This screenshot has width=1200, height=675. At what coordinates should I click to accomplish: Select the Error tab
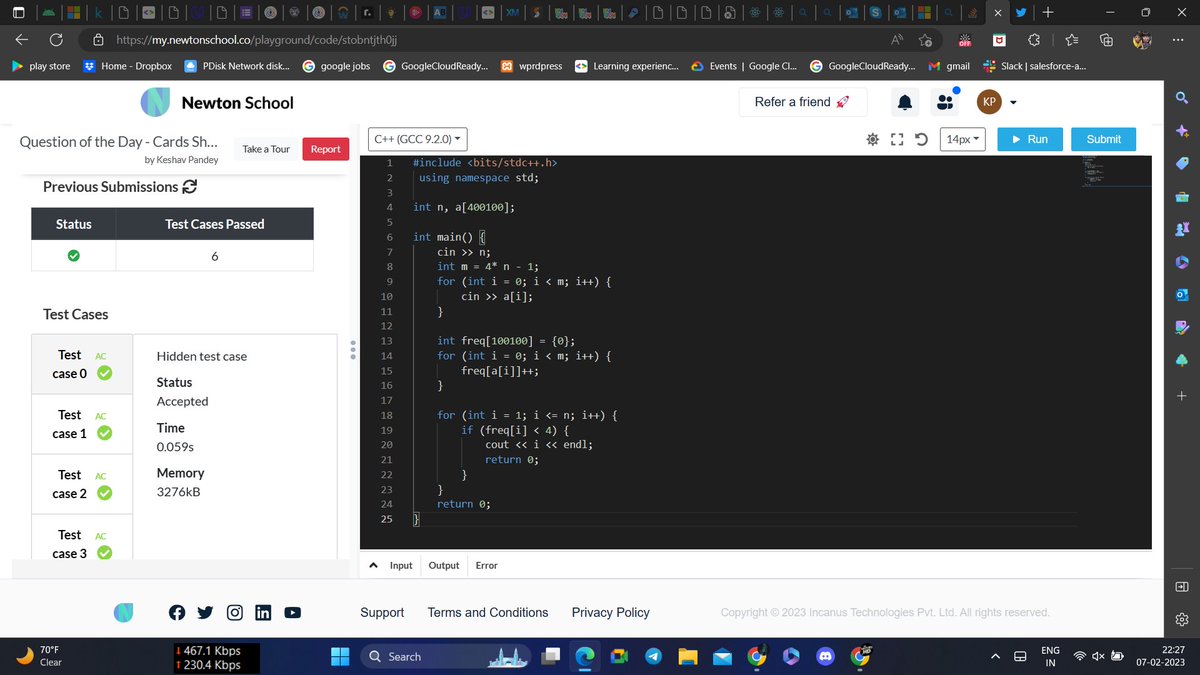[486, 565]
